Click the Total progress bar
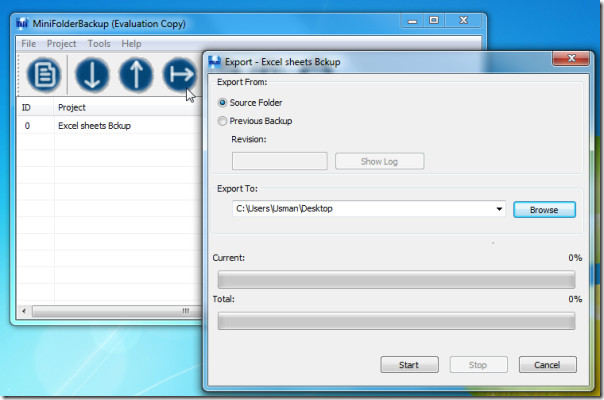The width and height of the screenshot is (604, 400). 396,321
